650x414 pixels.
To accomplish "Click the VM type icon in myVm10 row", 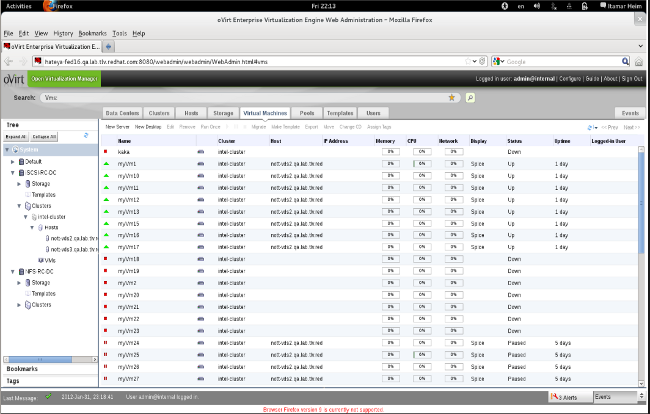I will point(201,176).
